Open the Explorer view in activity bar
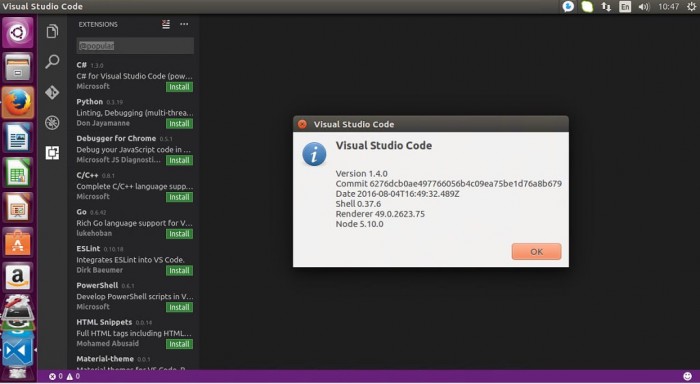 click(x=52, y=32)
